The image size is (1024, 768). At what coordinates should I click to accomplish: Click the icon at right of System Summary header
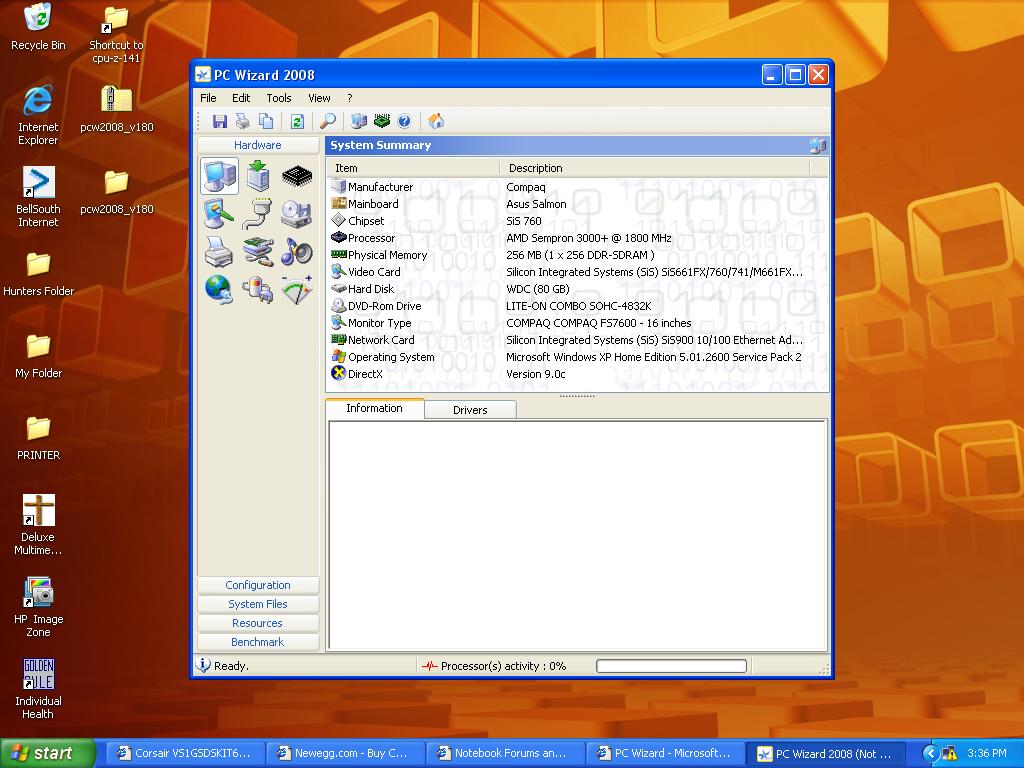818,146
